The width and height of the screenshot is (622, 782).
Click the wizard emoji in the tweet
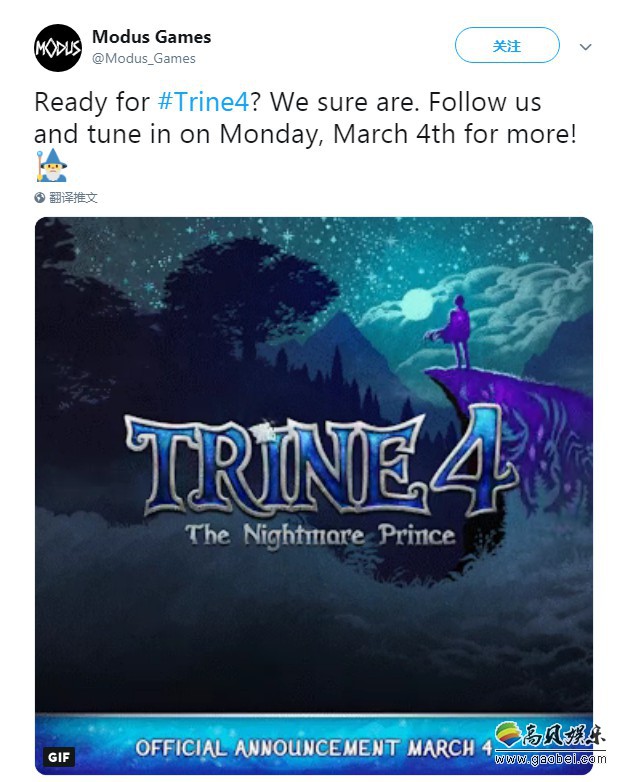click(51, 165)
